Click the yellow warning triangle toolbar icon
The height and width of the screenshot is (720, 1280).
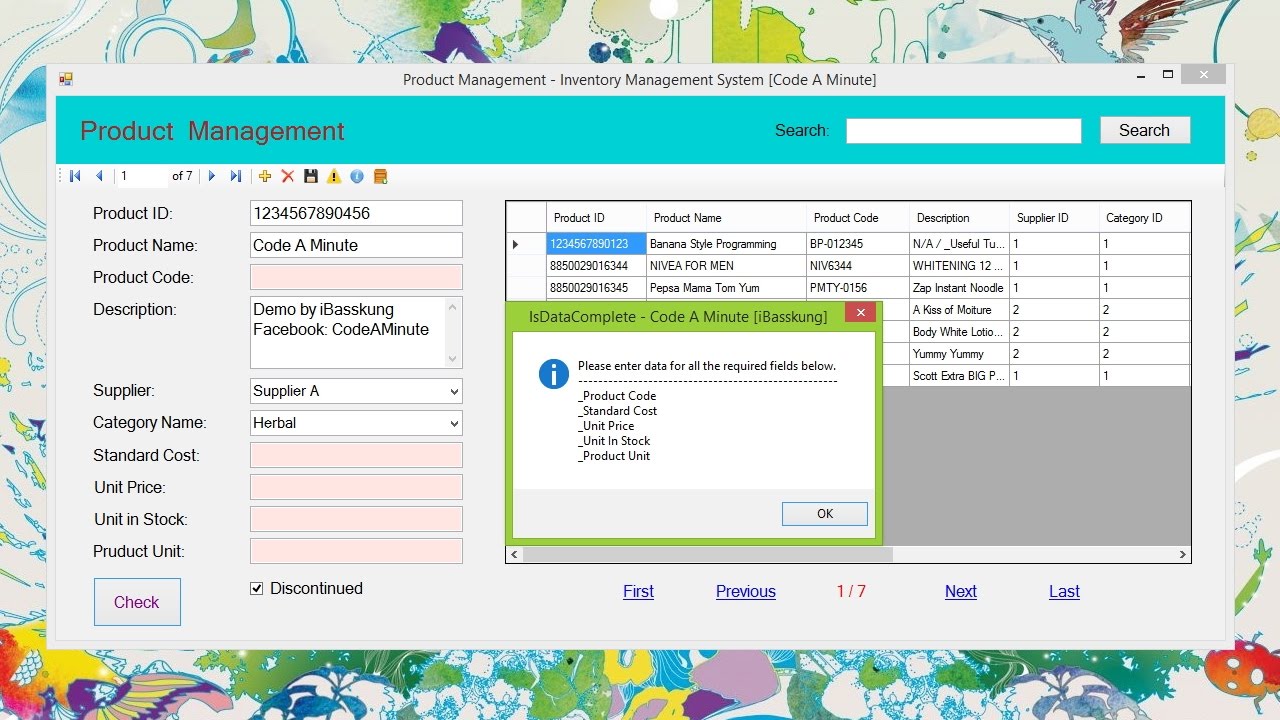(334, 176)
